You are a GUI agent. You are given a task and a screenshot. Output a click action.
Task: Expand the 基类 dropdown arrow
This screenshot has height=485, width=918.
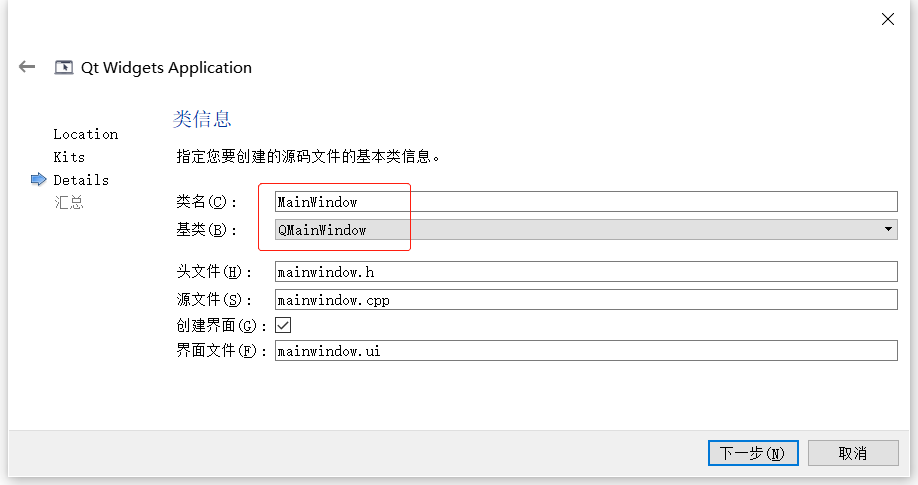[889, 230]
